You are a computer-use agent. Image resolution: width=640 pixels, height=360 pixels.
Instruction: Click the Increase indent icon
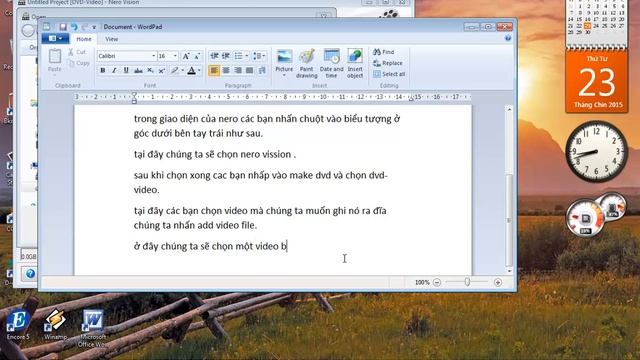pyautogui.click(x=226, y=56)
